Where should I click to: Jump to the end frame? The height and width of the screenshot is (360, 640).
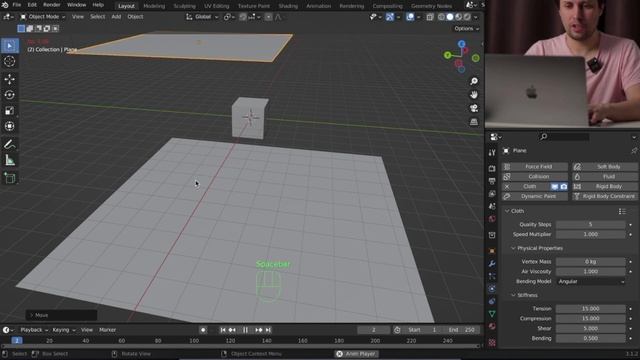pyautogui.click(x=268, y=330)
